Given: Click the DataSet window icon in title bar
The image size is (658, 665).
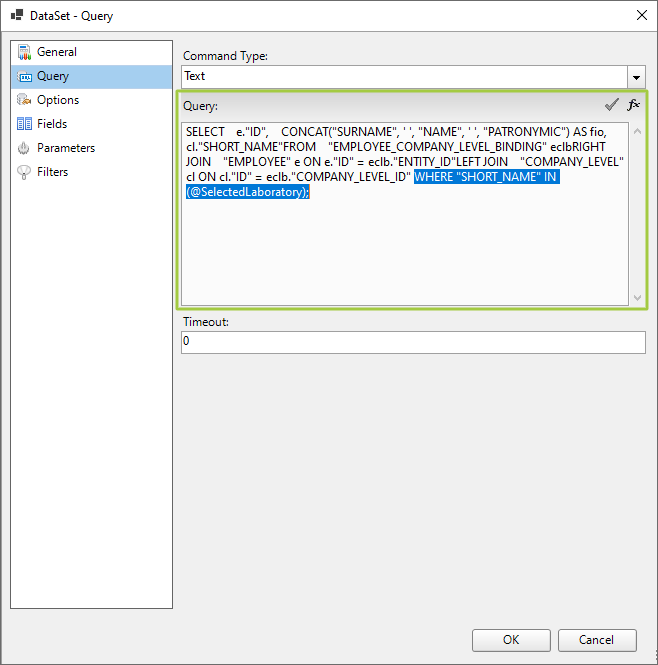Looking at the screenshot, I should click(17, 15).
